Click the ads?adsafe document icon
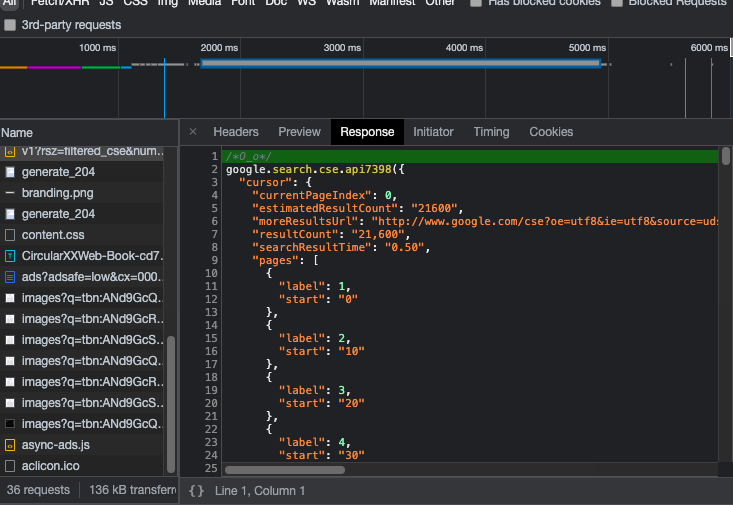 point(10,277)
